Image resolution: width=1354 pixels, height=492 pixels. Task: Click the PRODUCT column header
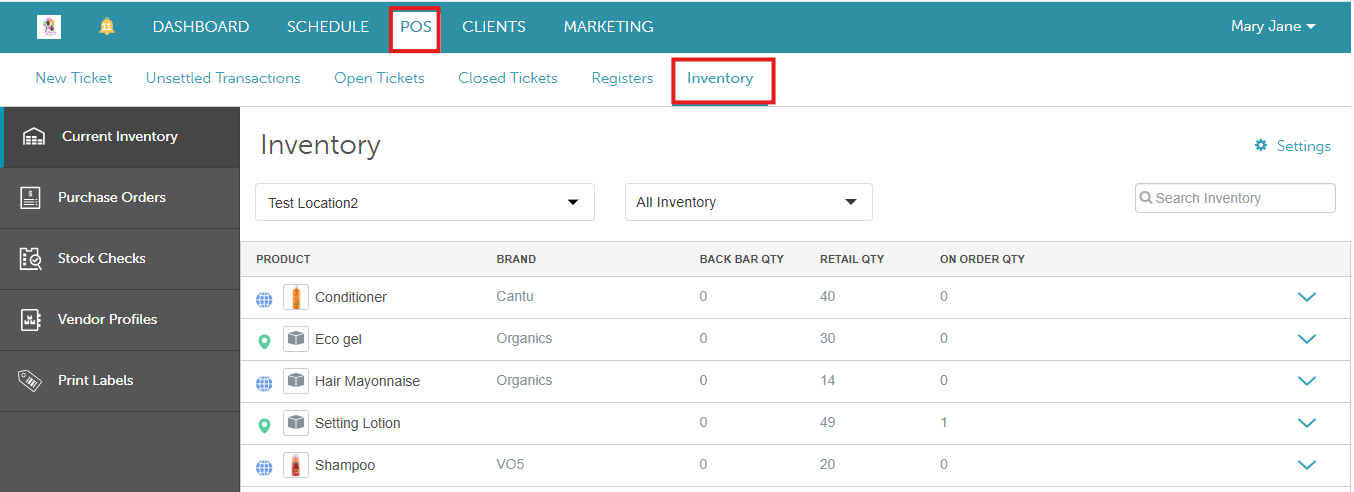(x=283, y=259)
